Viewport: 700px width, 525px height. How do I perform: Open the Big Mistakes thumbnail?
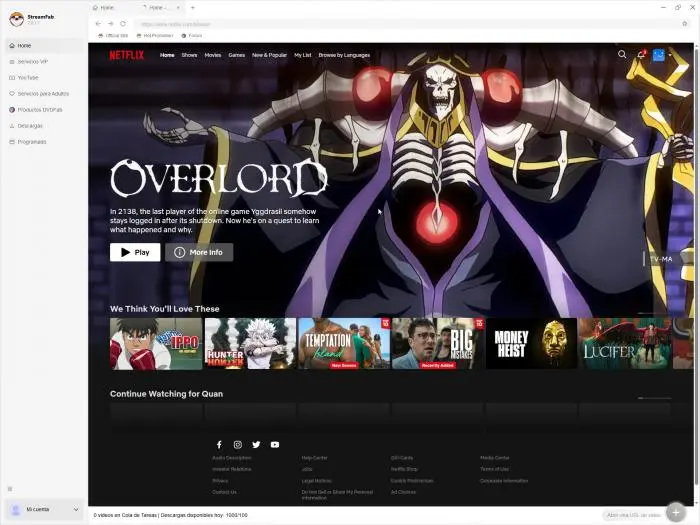pyautogui.click(x=438, y=343)
